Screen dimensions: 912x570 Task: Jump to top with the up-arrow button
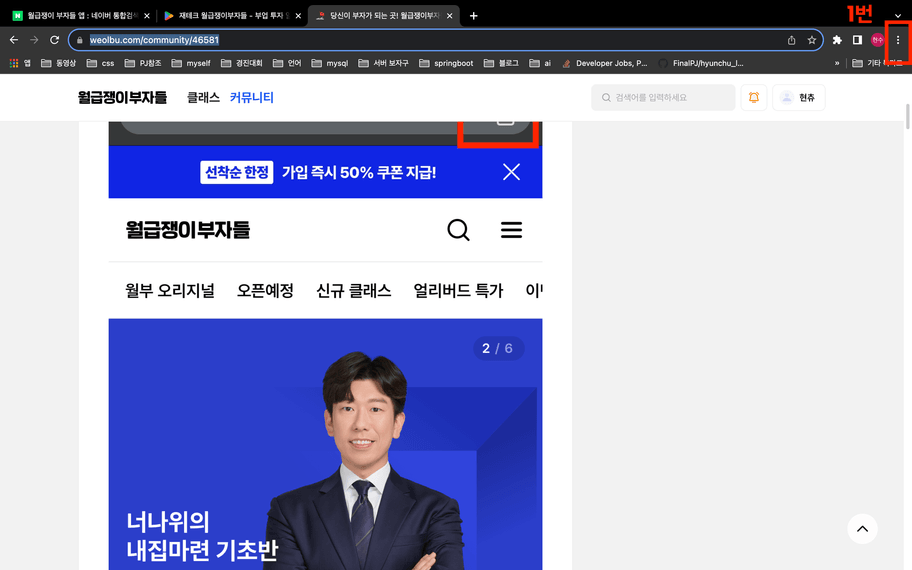(863, 529)
